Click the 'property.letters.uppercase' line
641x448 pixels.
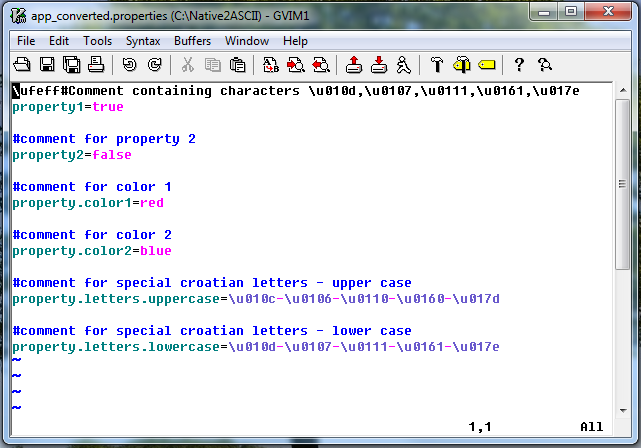256,299
